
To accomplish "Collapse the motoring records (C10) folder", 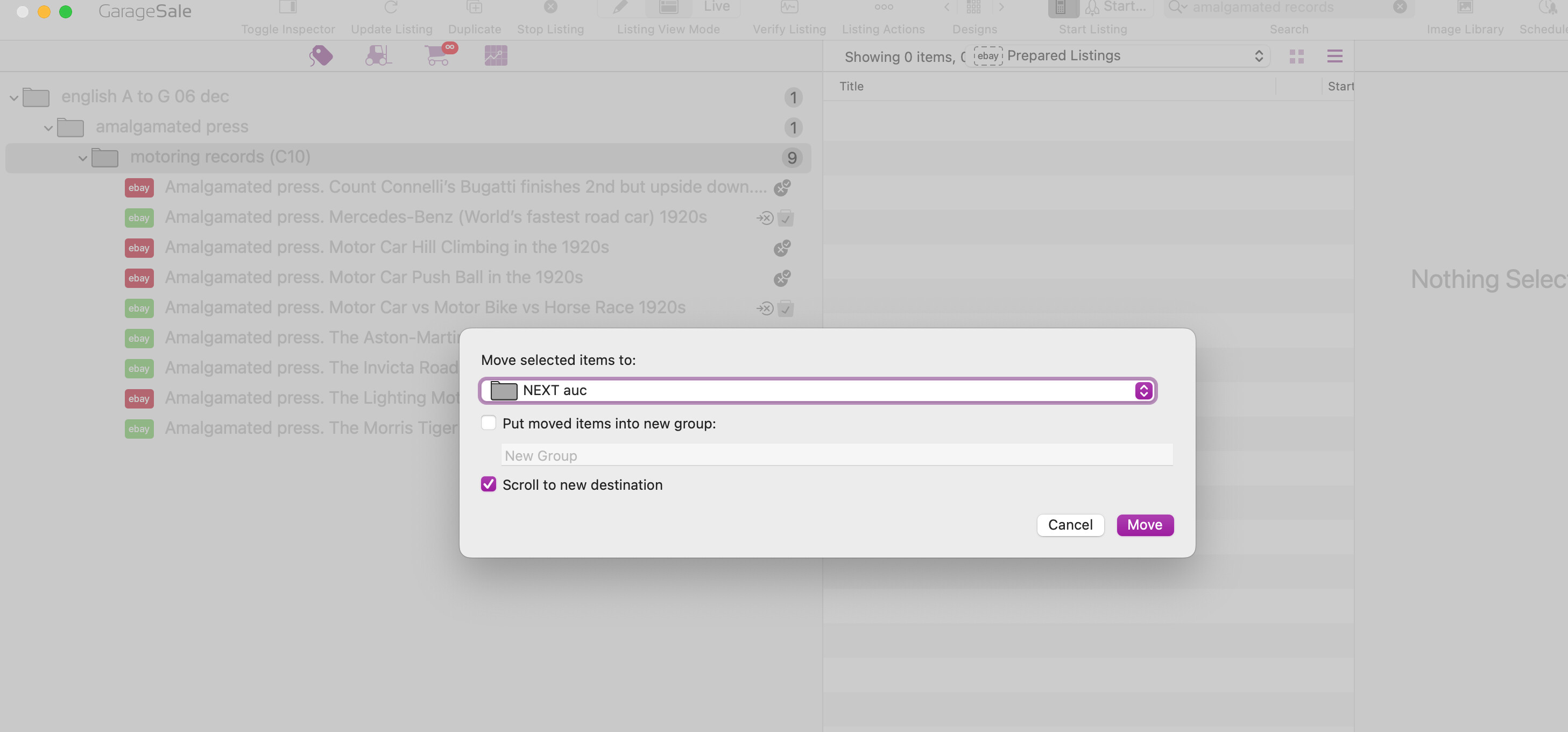I will (x=83, y=158).
